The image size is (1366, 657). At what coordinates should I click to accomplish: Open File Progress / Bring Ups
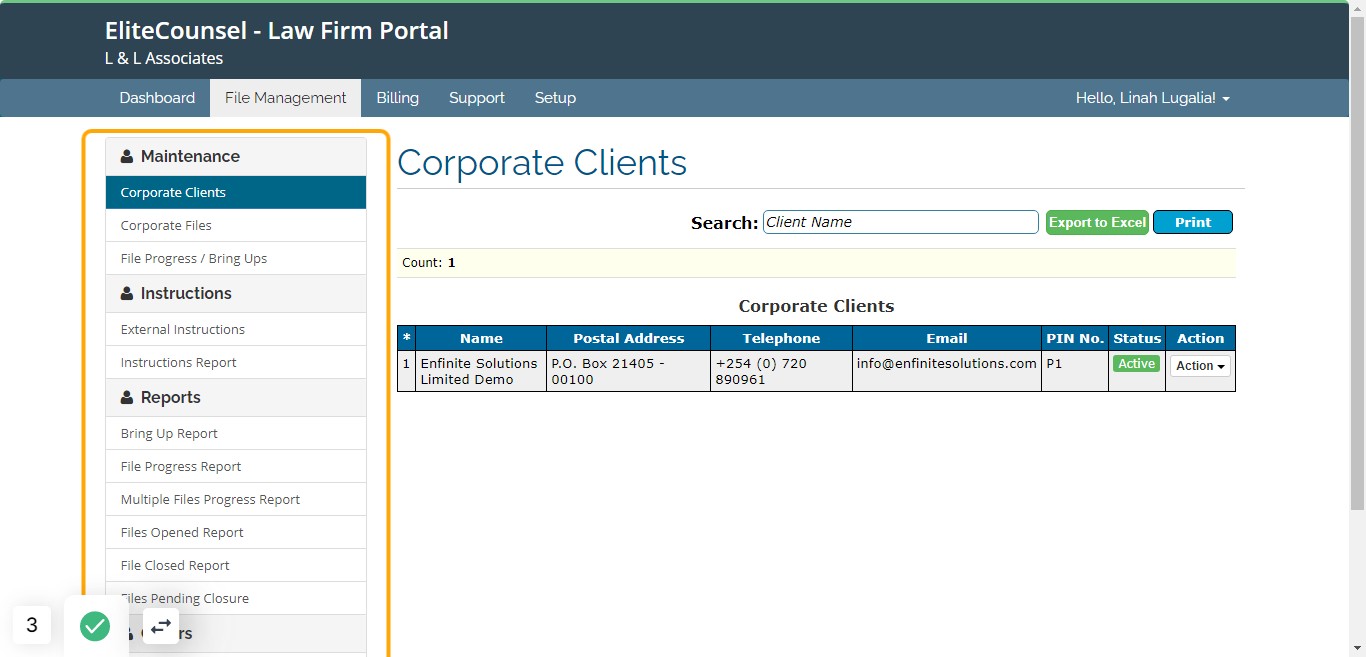(236, 258)
